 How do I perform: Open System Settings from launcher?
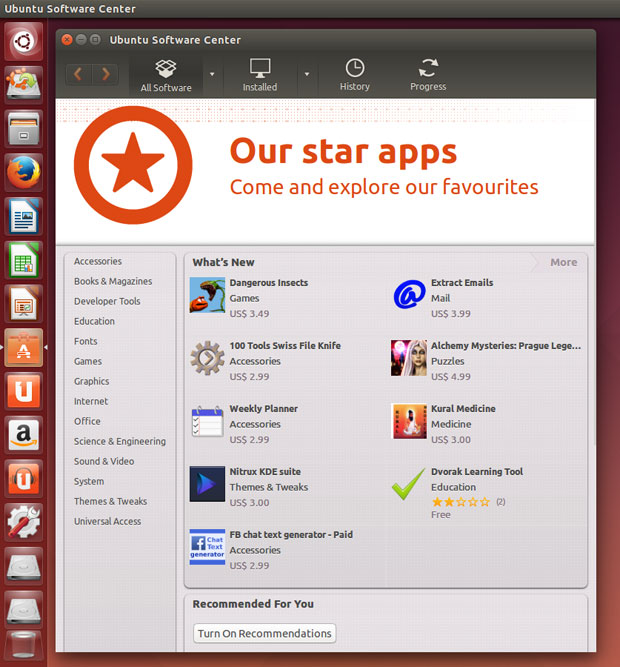[23, 523]
